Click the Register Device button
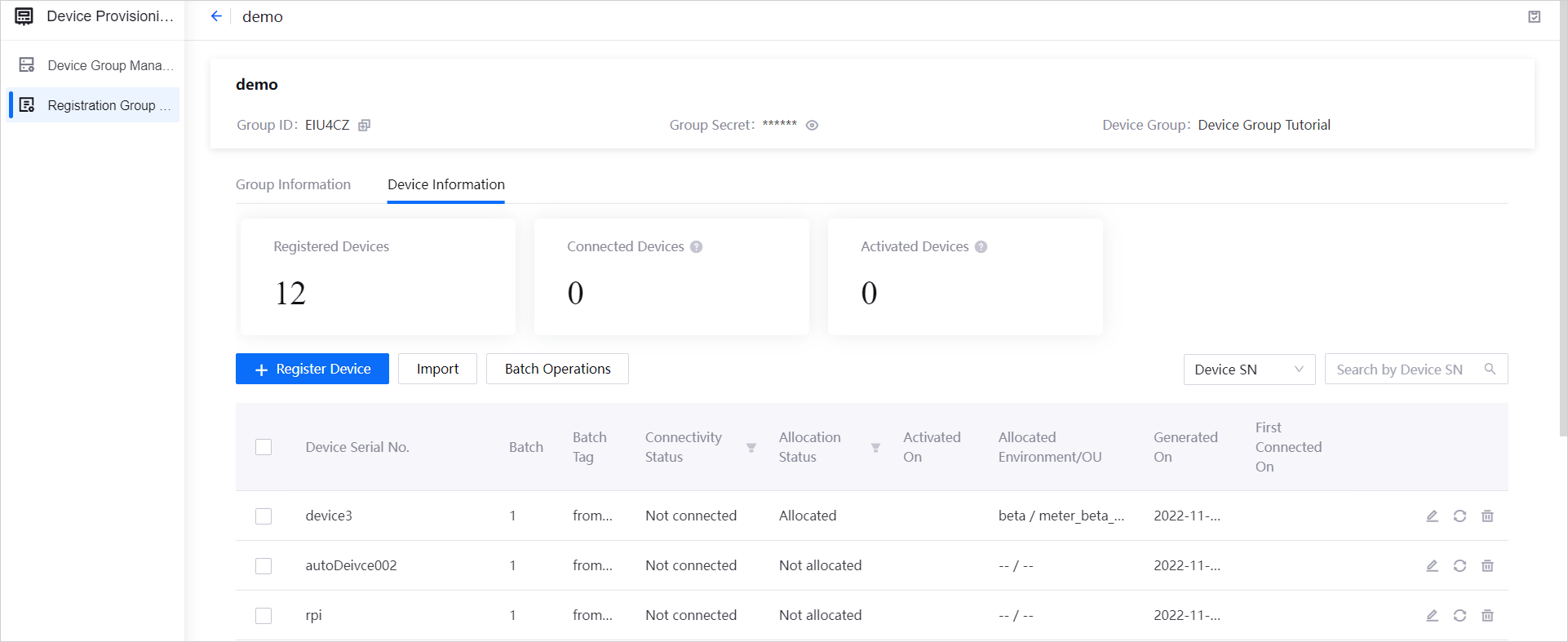 pos(312,369)
